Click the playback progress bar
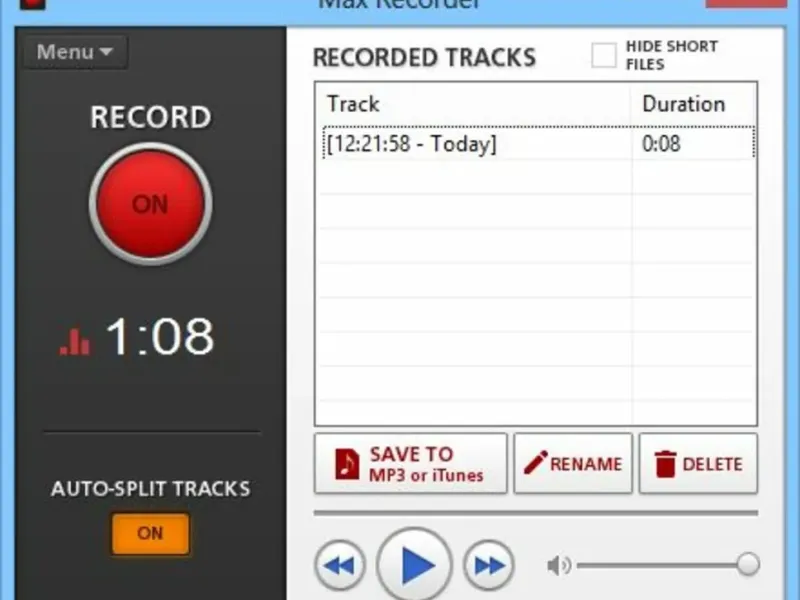This screenshot has height=600, width=800. pyautogui.click(x=536, y=513)
